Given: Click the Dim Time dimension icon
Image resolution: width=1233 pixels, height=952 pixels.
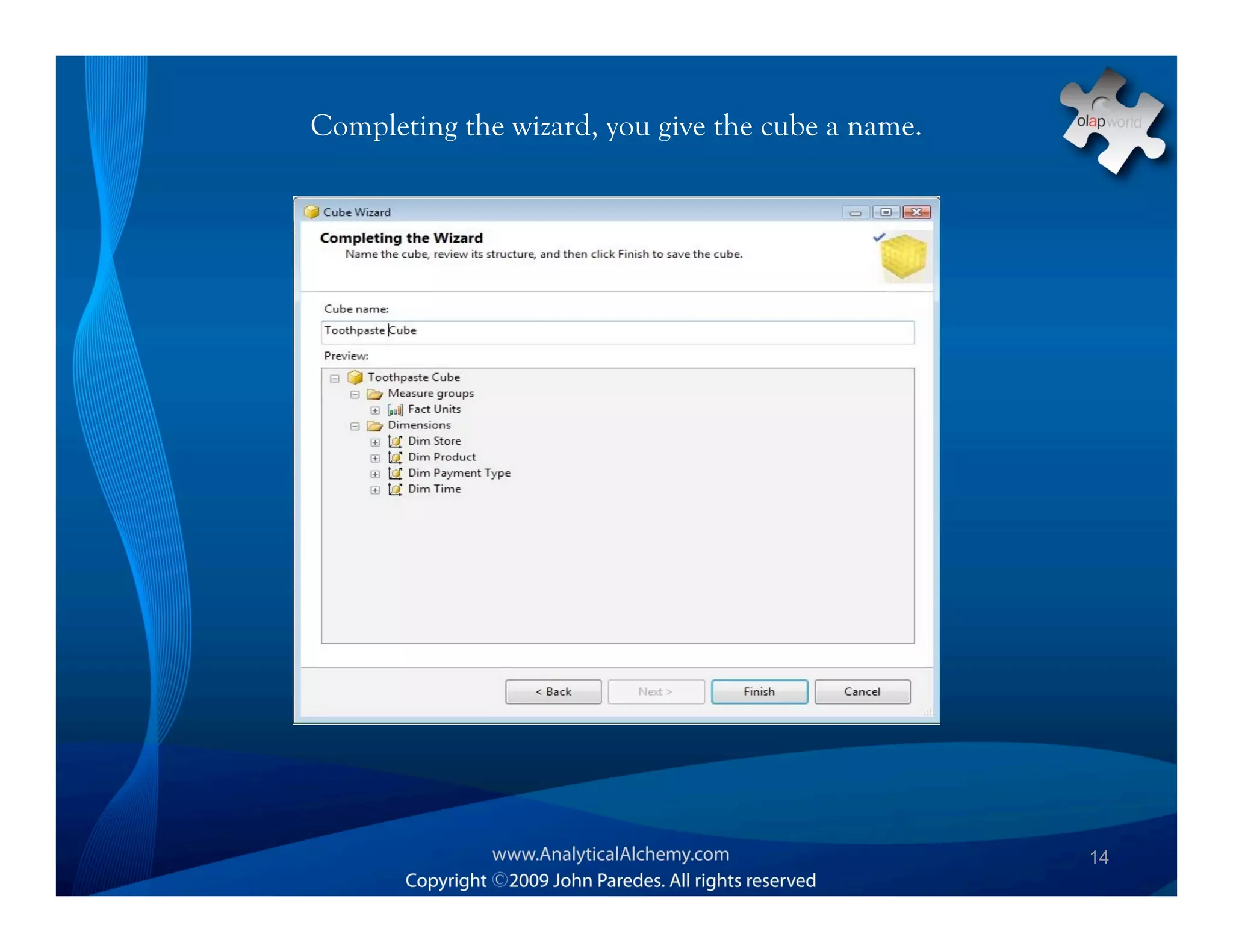Looking at the screenshot, I should 395,490.
